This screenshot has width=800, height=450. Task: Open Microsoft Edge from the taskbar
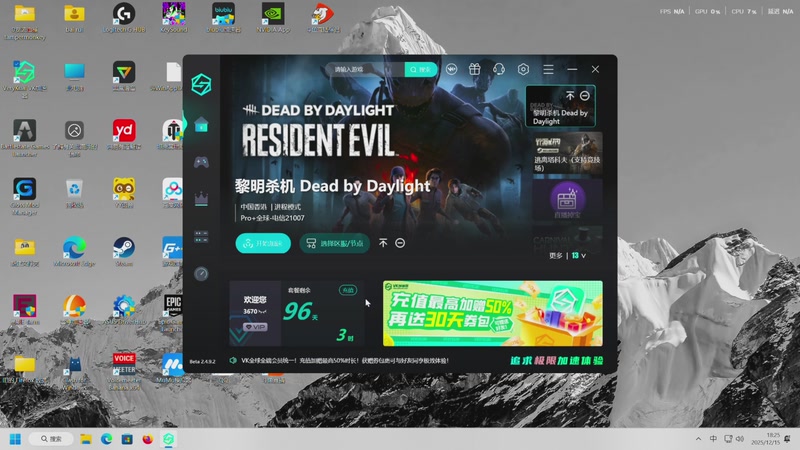(106, 439)
